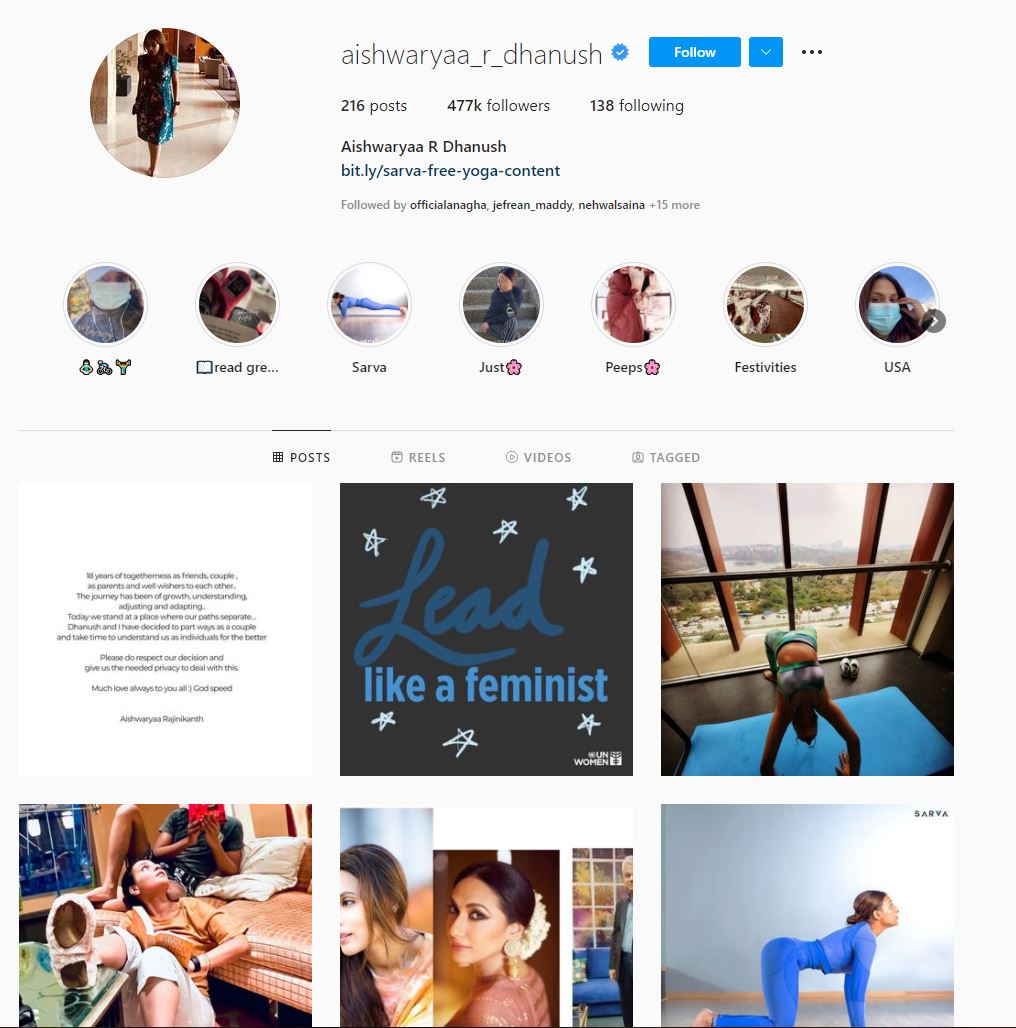1016x1028 pixels.
Task: Switch to the Tagged tab
Action: (x=666, y=458)
